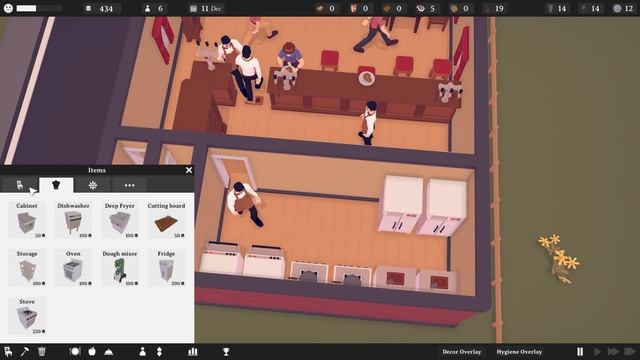Select the Oven item
640x360 pixels.
[73, 267]
